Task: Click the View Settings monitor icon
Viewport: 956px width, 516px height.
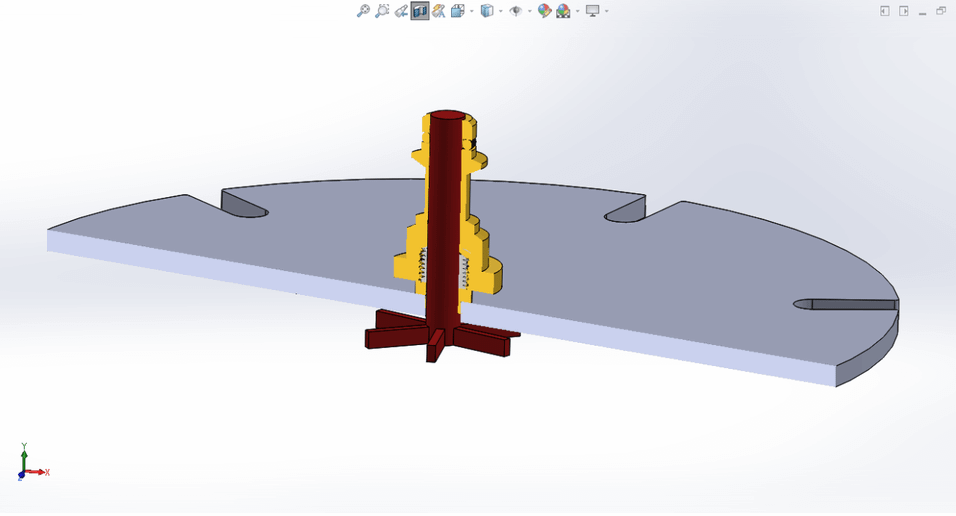Action: coord(593,11)
